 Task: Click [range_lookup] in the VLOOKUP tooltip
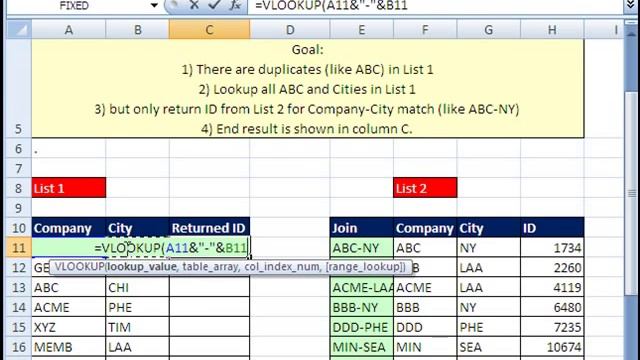click(363, 267)
